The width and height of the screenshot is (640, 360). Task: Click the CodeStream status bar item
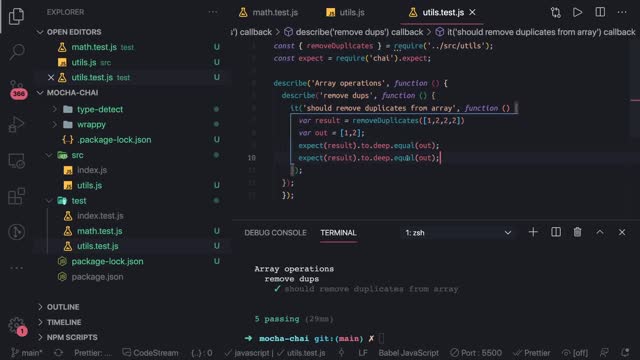[150, 353]
